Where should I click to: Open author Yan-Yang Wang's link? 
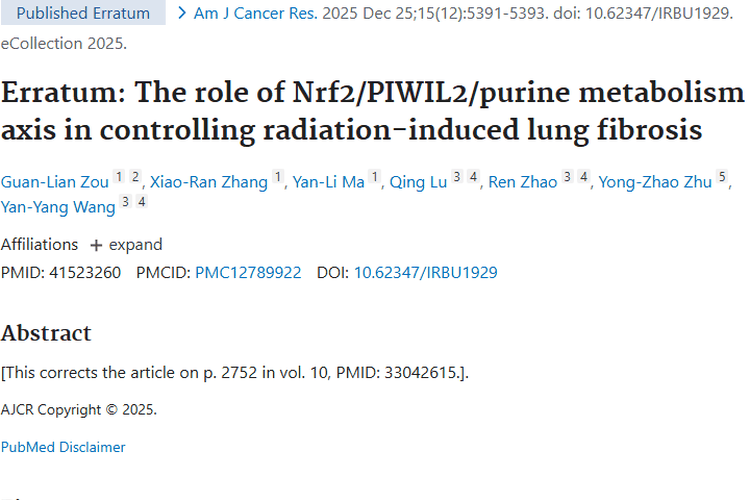(x=58, y=207)
